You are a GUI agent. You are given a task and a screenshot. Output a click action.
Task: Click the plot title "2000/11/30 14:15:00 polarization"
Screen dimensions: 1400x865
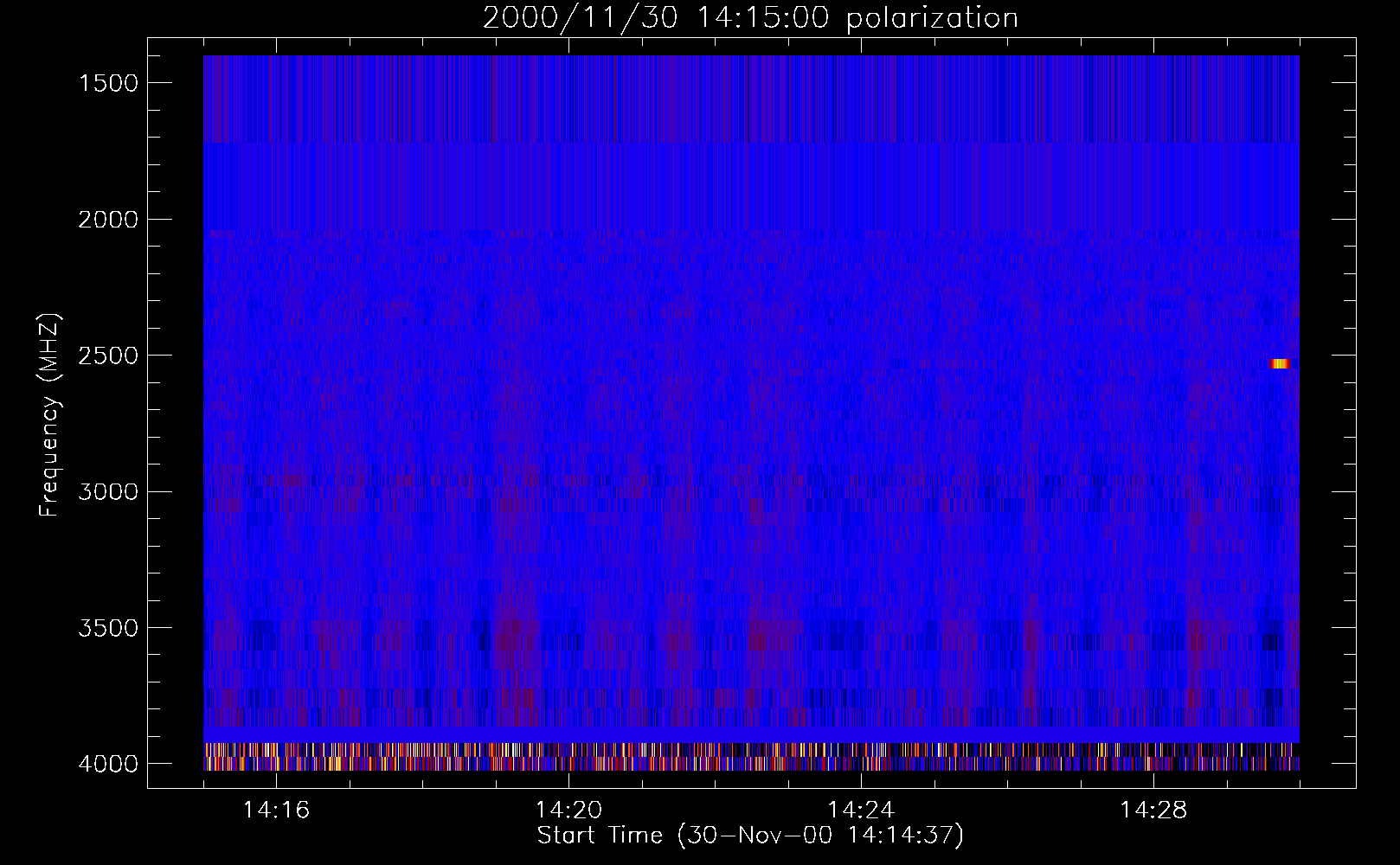click(750, 18)
